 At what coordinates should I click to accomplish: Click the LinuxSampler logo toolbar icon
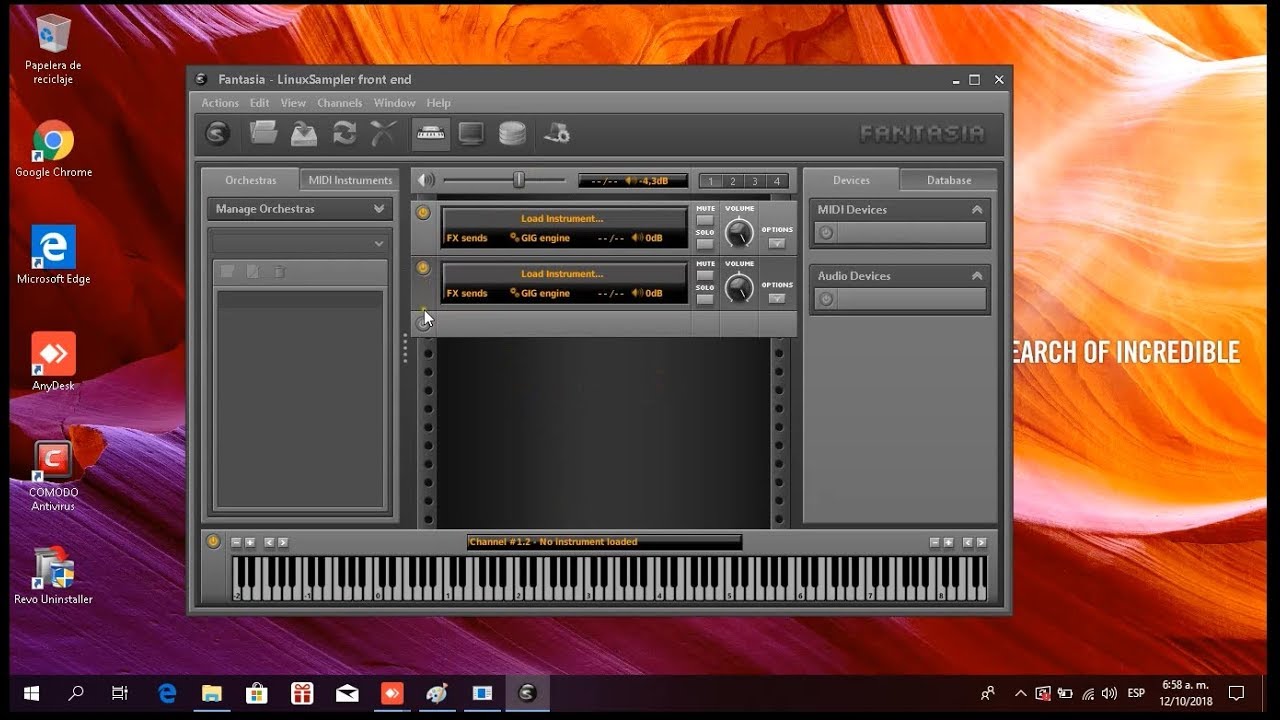click(217, 133)
